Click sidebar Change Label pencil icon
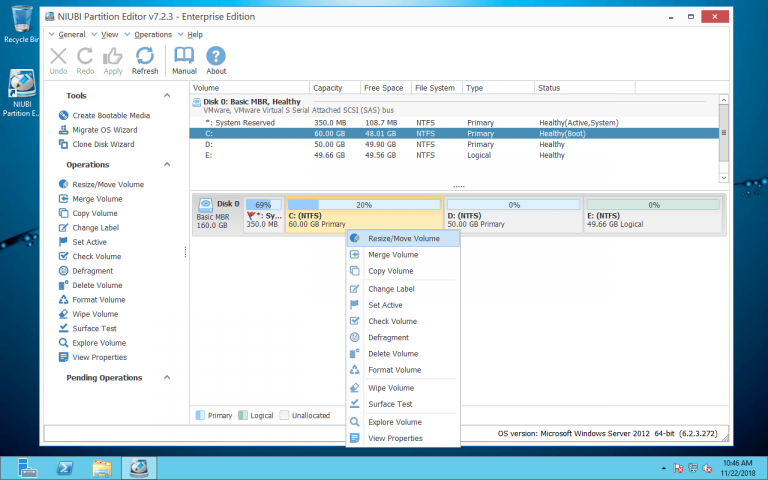 (63, 228)
